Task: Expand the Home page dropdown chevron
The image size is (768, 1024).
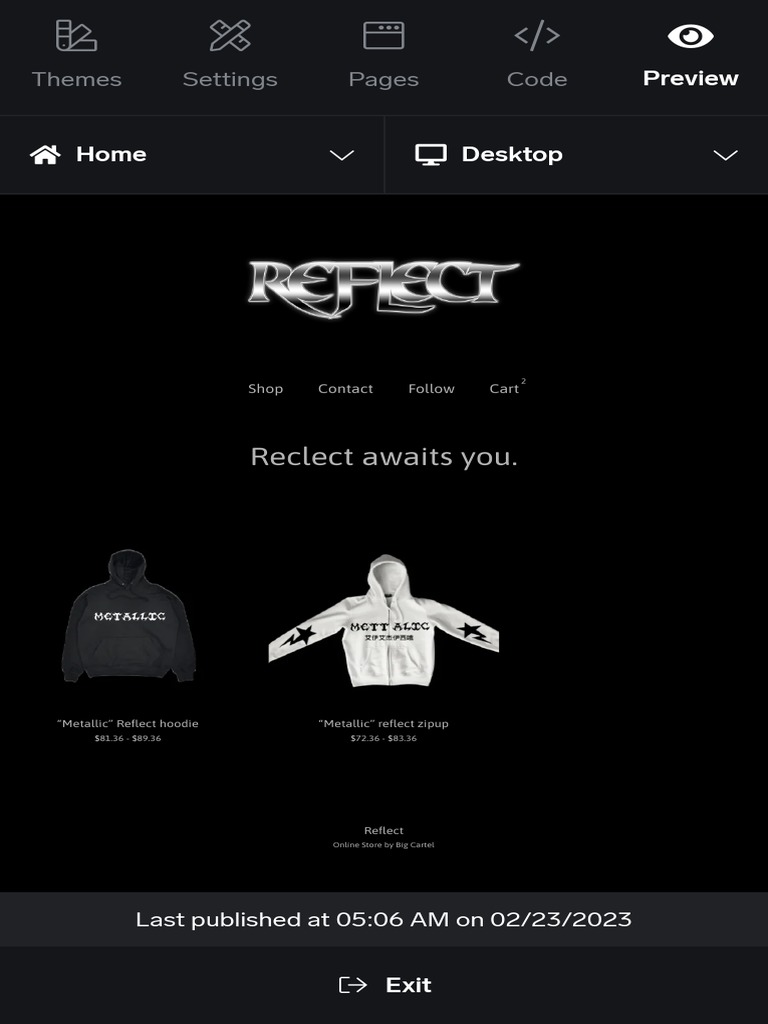Action: [x=342, y=155]
